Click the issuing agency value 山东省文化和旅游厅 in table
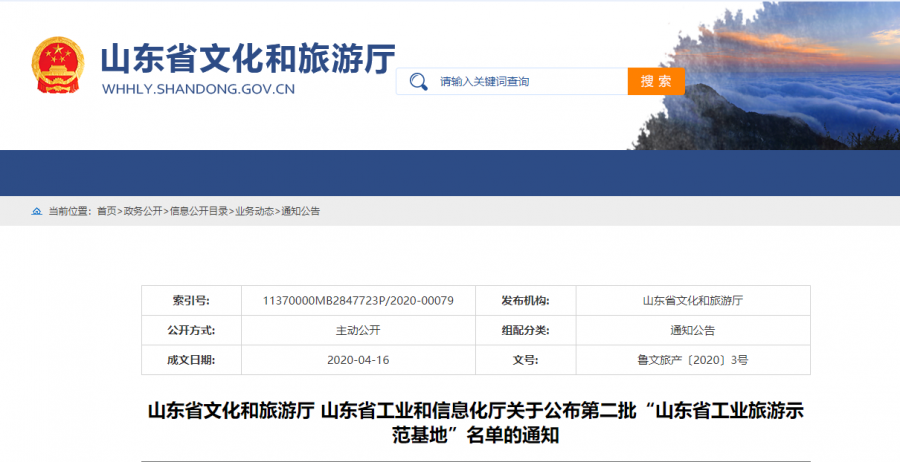The height and width of the screenshot is (462, 900). [693, 301]
